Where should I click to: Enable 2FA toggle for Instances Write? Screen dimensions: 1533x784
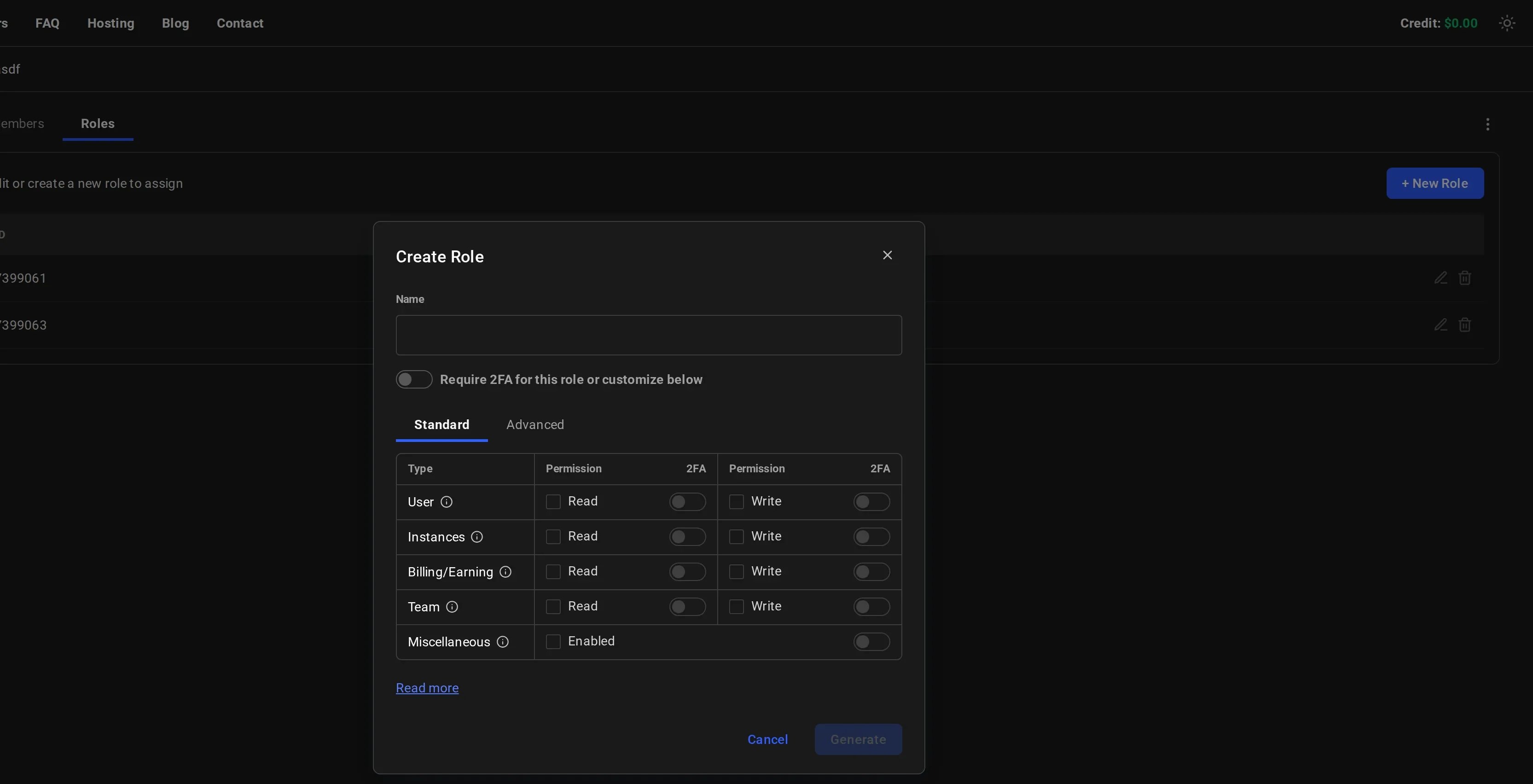click(871, 537)
